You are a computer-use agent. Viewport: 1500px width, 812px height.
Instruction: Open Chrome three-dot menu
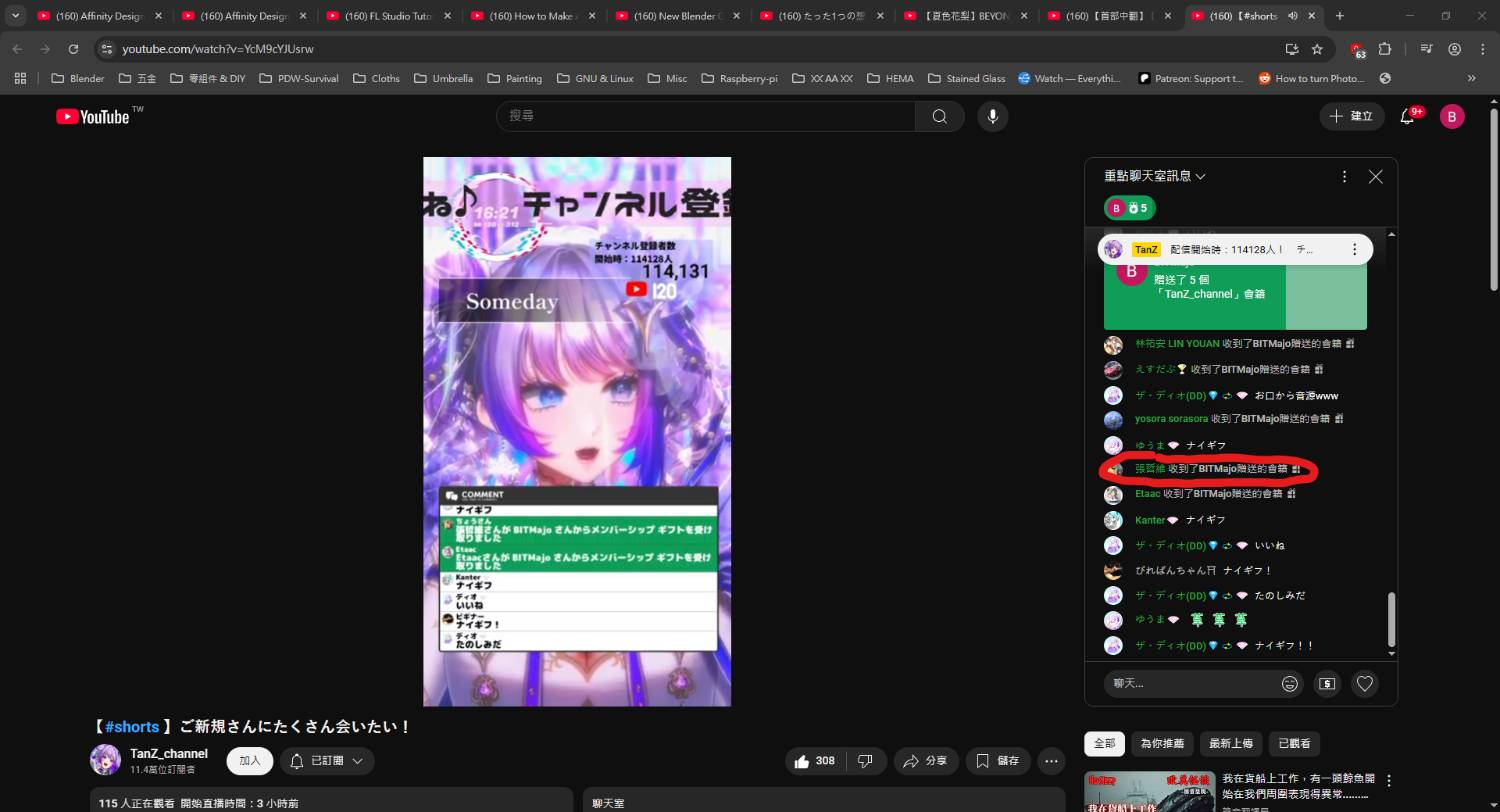[1482, 49]
